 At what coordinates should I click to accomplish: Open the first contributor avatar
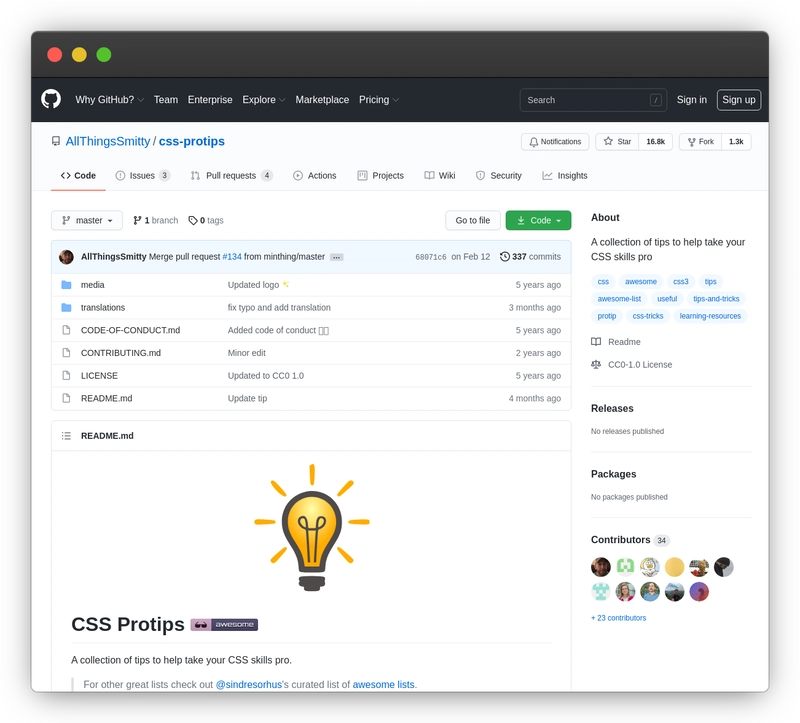click(601, 567)
